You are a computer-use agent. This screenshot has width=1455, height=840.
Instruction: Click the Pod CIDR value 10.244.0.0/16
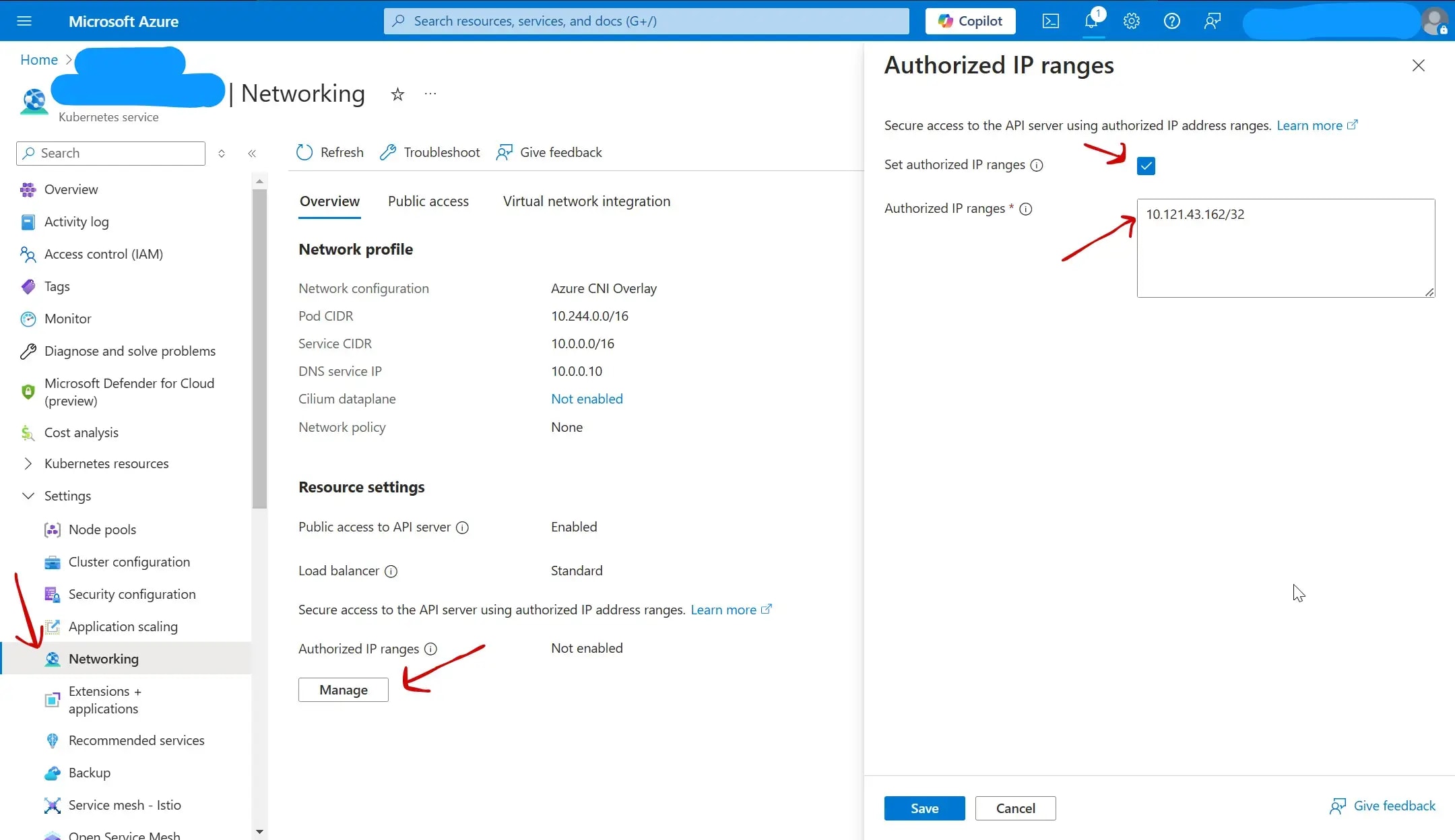tap(589, 316)
